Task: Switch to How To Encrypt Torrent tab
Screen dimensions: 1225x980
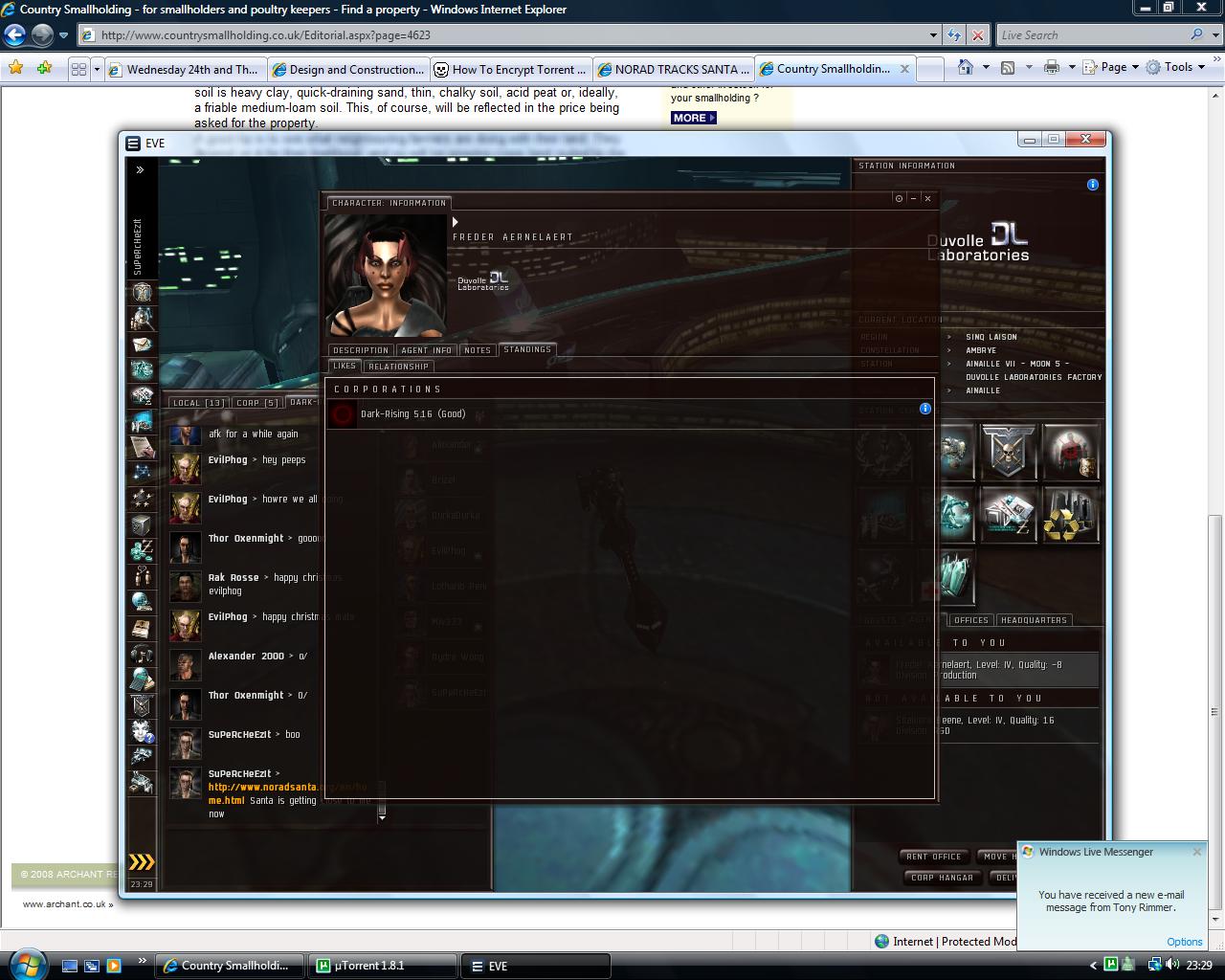Action: pos(510,69)
